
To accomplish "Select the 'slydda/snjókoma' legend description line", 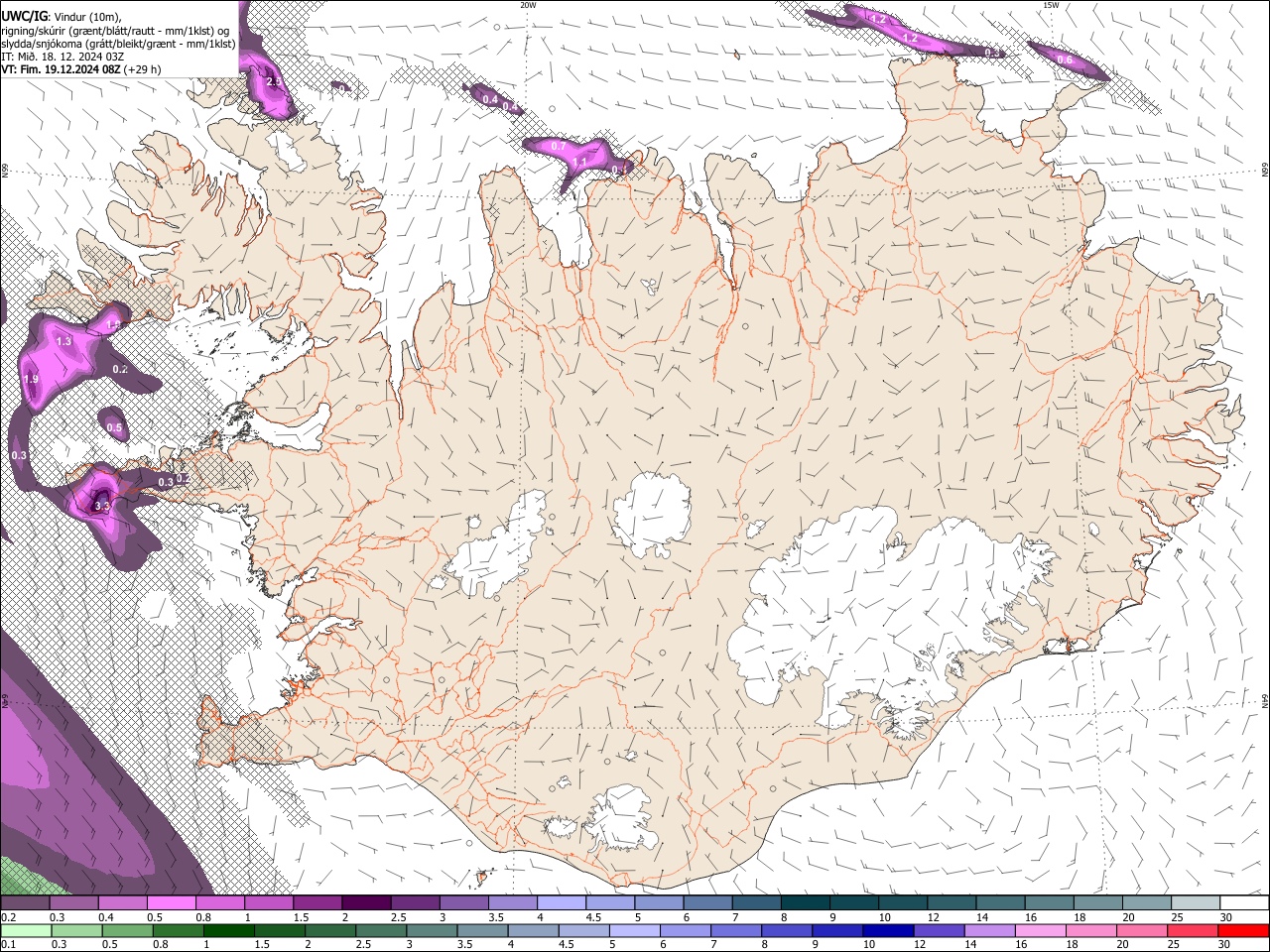I will [118, 44].
